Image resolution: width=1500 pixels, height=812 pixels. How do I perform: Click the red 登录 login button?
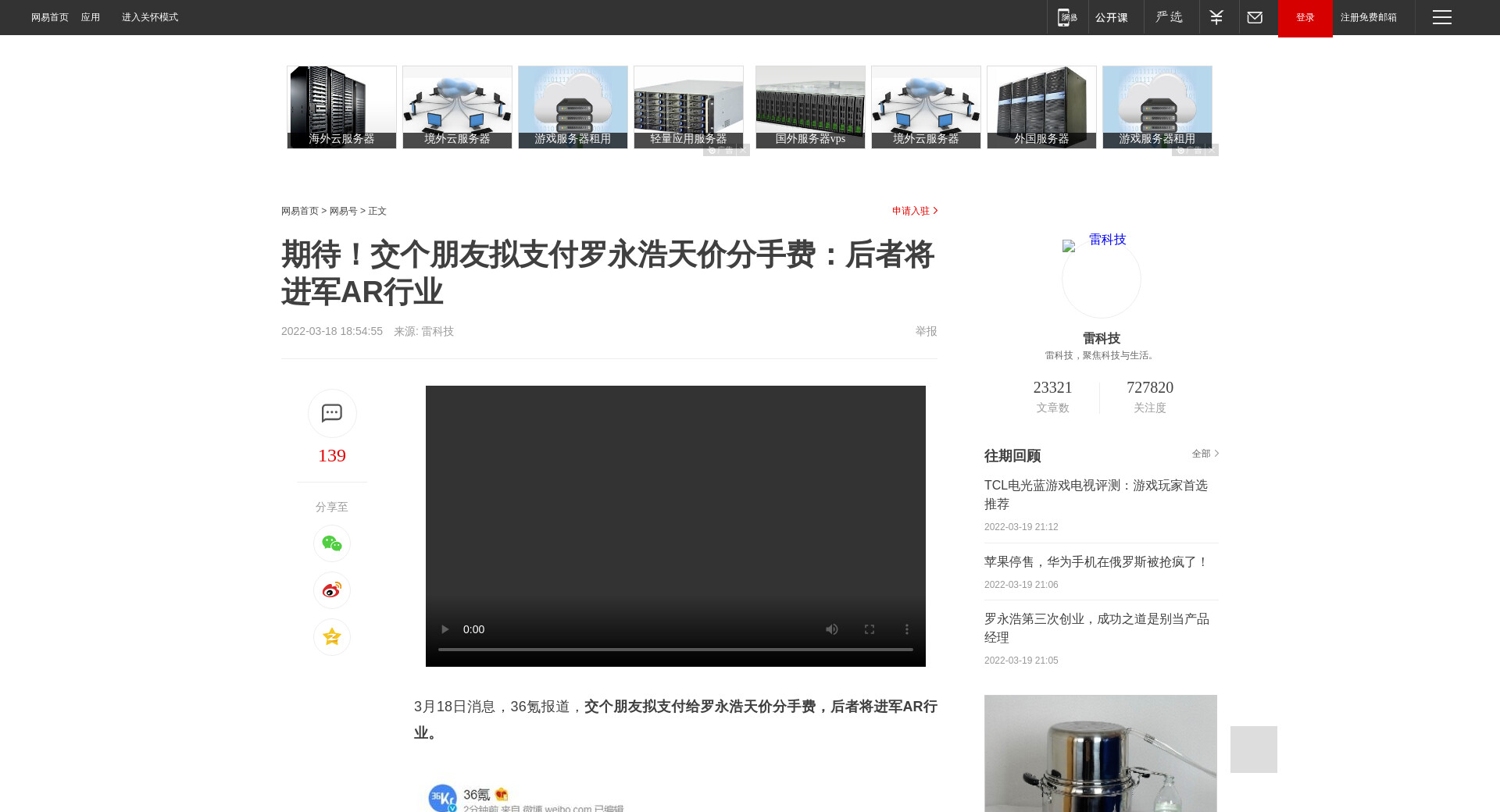click(1305, 17)
